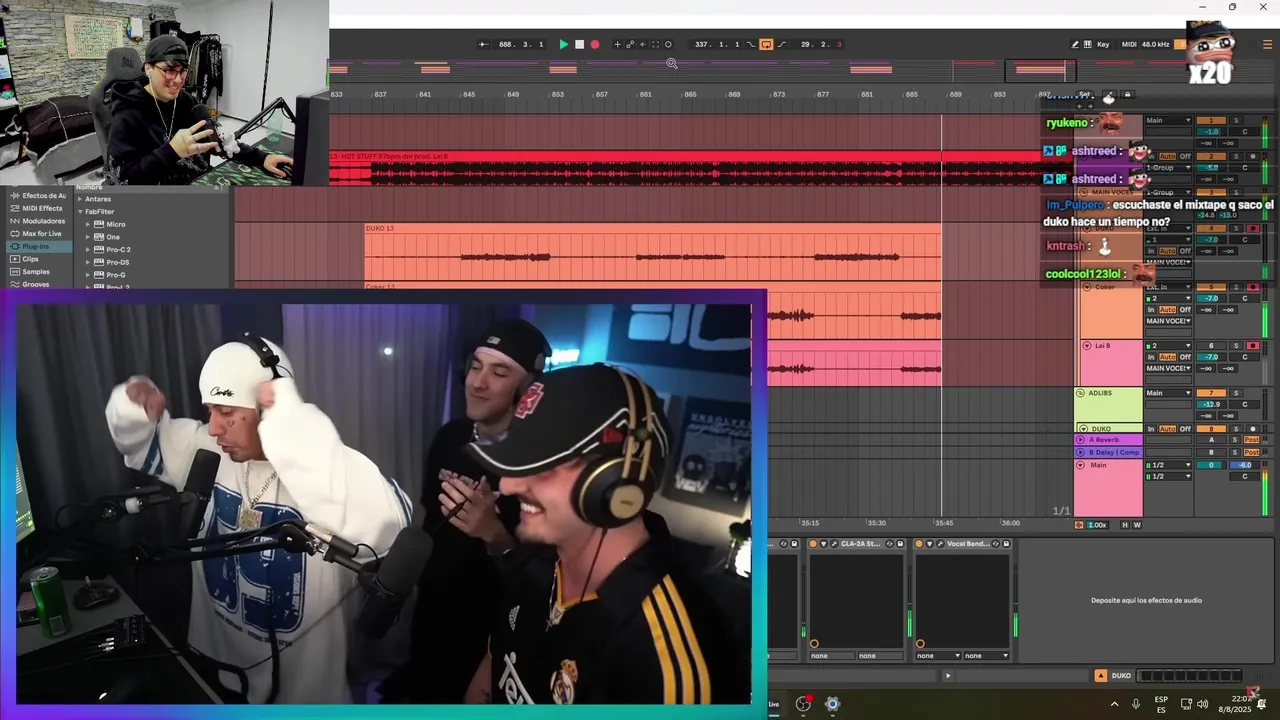Viewport: 1280px width, 720px height.
Task: Switch on Key map mode
Action: coord(1103,44)
